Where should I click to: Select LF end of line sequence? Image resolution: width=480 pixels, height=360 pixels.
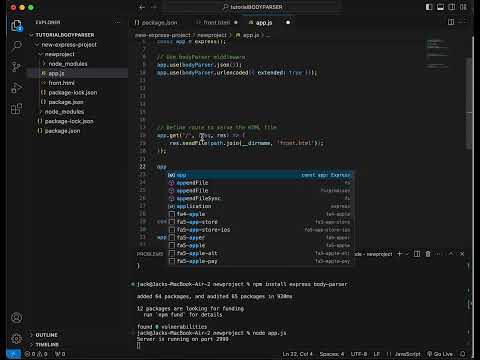pos(376,354)
